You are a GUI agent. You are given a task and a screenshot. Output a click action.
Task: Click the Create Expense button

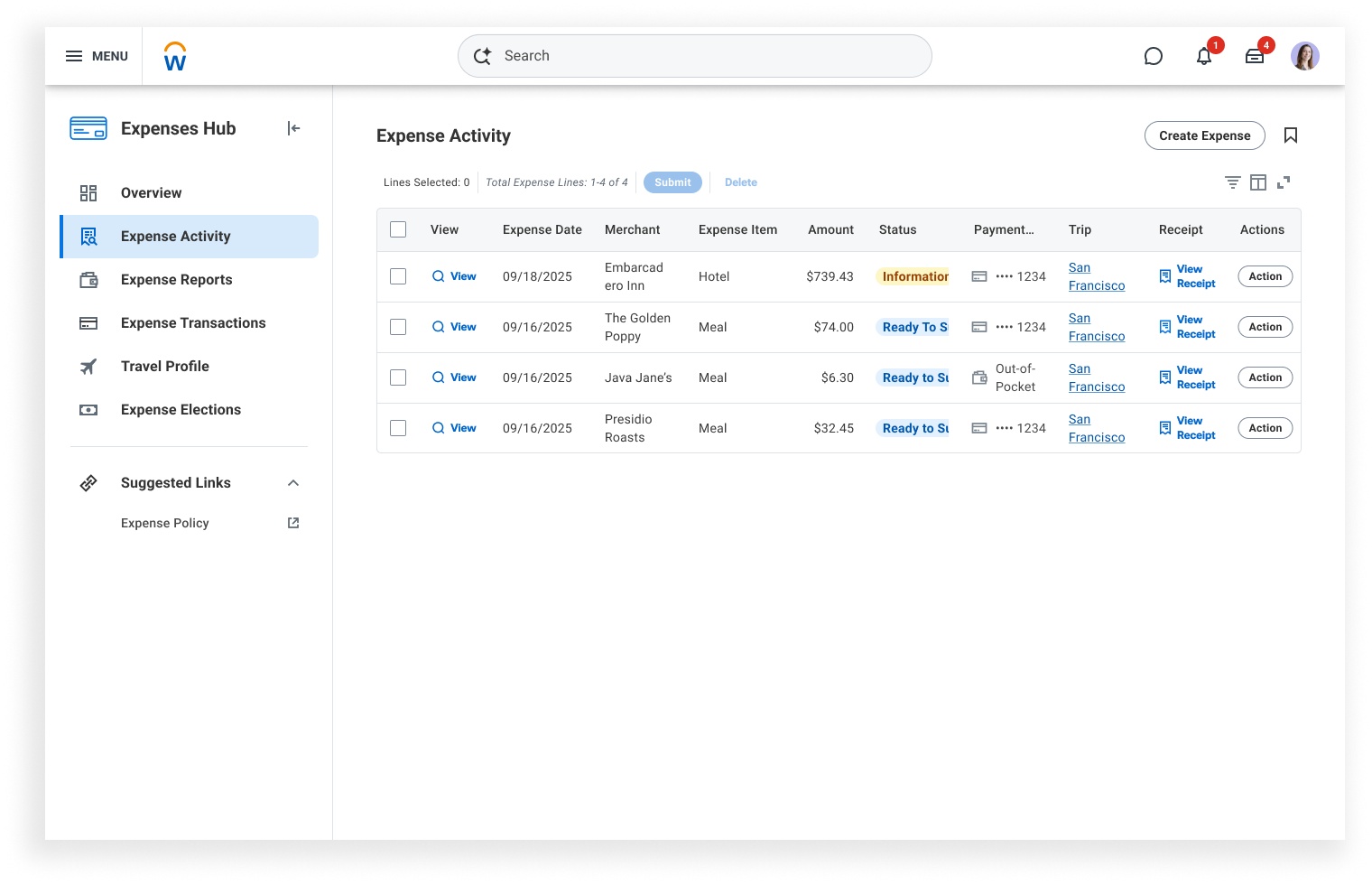click(x=1204, y=135)
